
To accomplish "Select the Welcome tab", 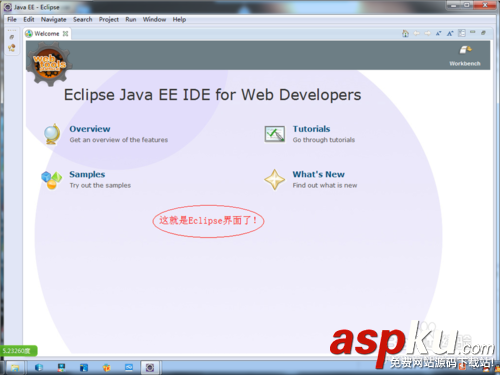I will click(x=47, y=34).
